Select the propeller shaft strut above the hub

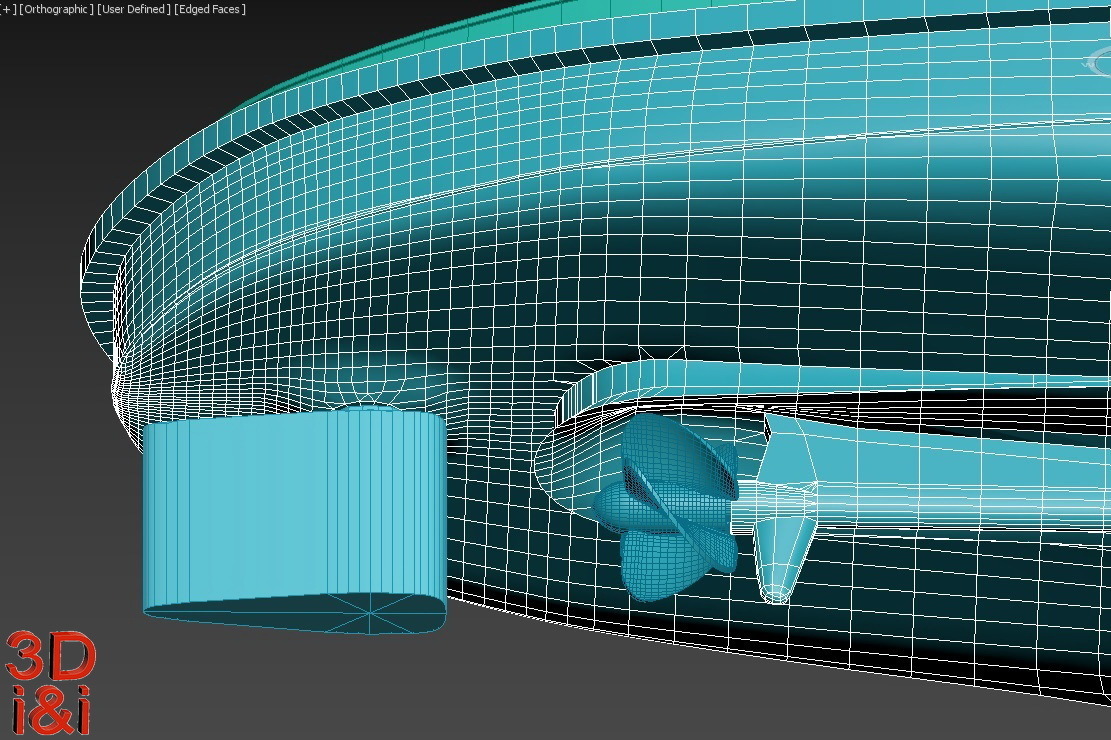tap(786, 454)
